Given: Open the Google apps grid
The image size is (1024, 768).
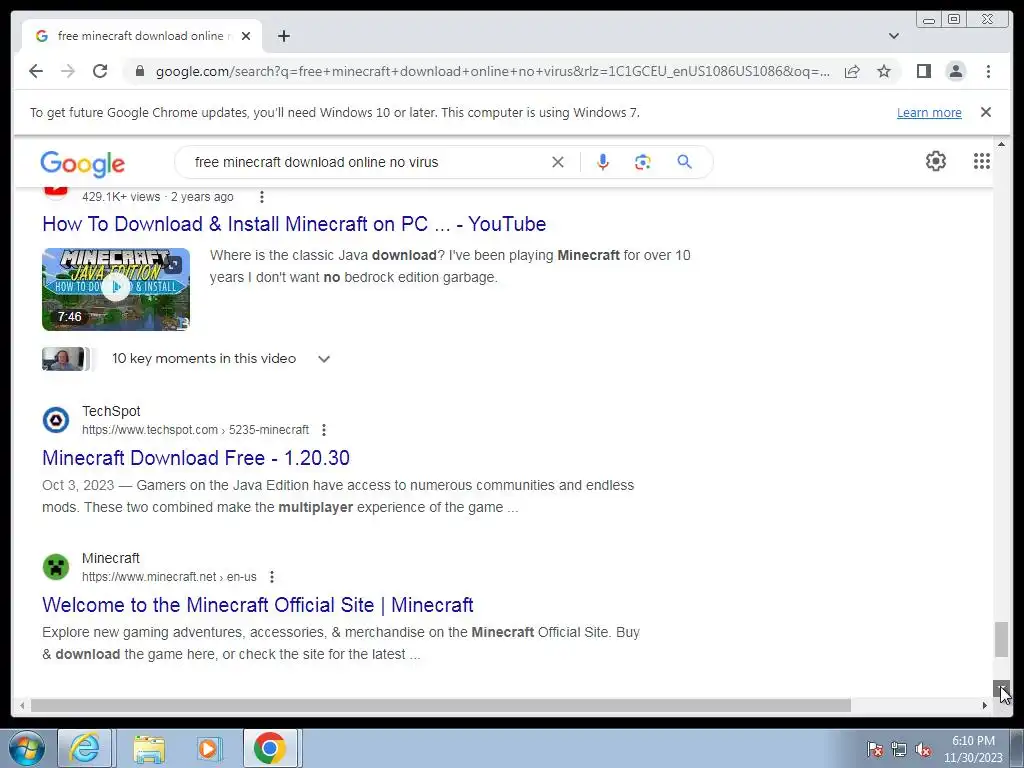Looking at the screenshot, I should (x=981, y=161).
